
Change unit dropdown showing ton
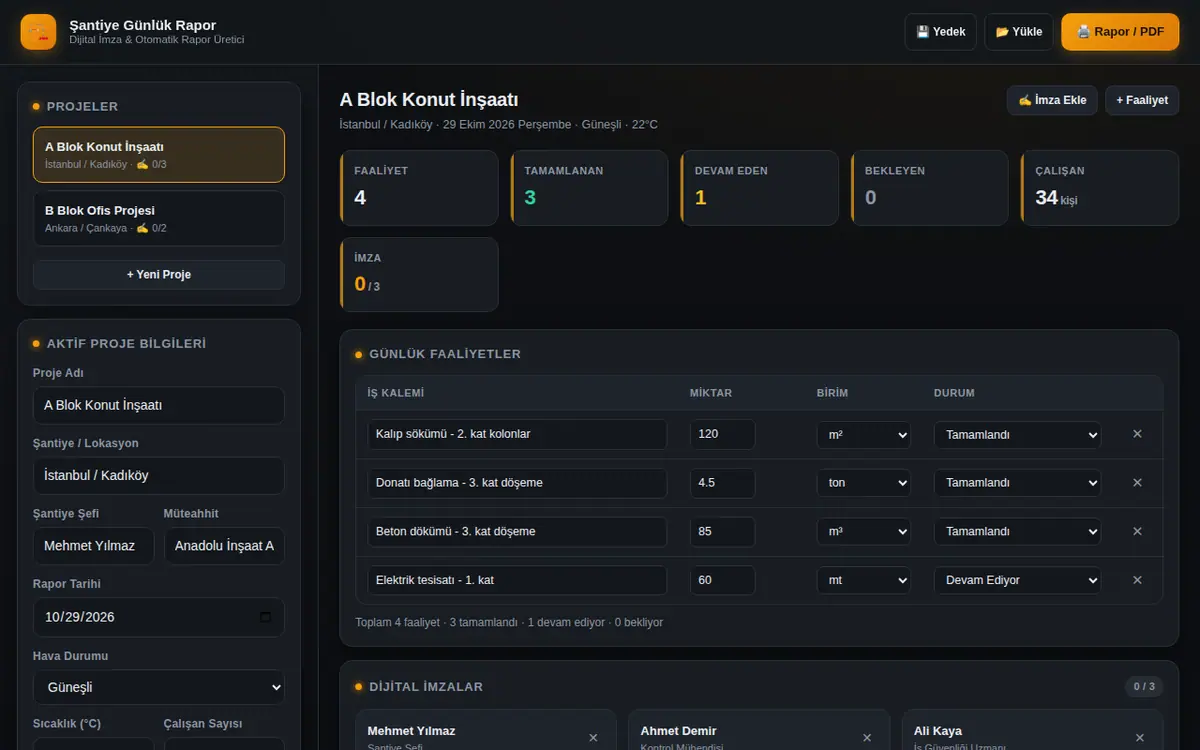864,483
